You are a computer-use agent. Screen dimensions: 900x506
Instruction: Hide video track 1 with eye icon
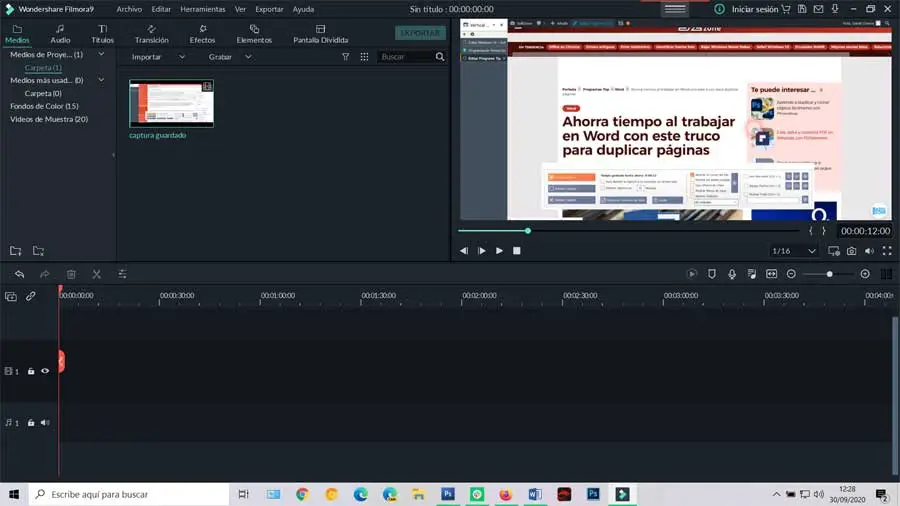coord(45,371)
